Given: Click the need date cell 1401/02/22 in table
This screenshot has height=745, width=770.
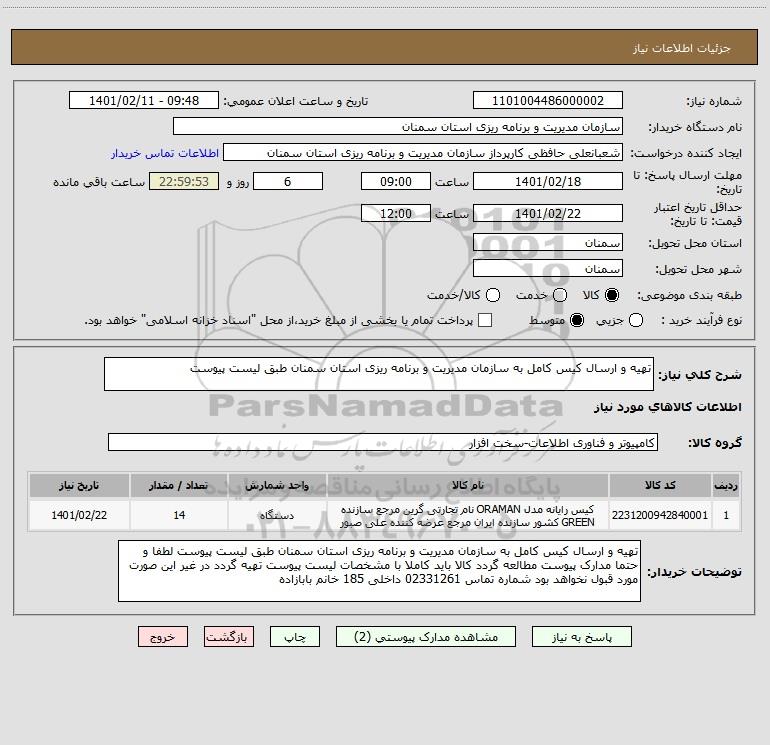Looking at the screenshot, I should tap(79, 515).
